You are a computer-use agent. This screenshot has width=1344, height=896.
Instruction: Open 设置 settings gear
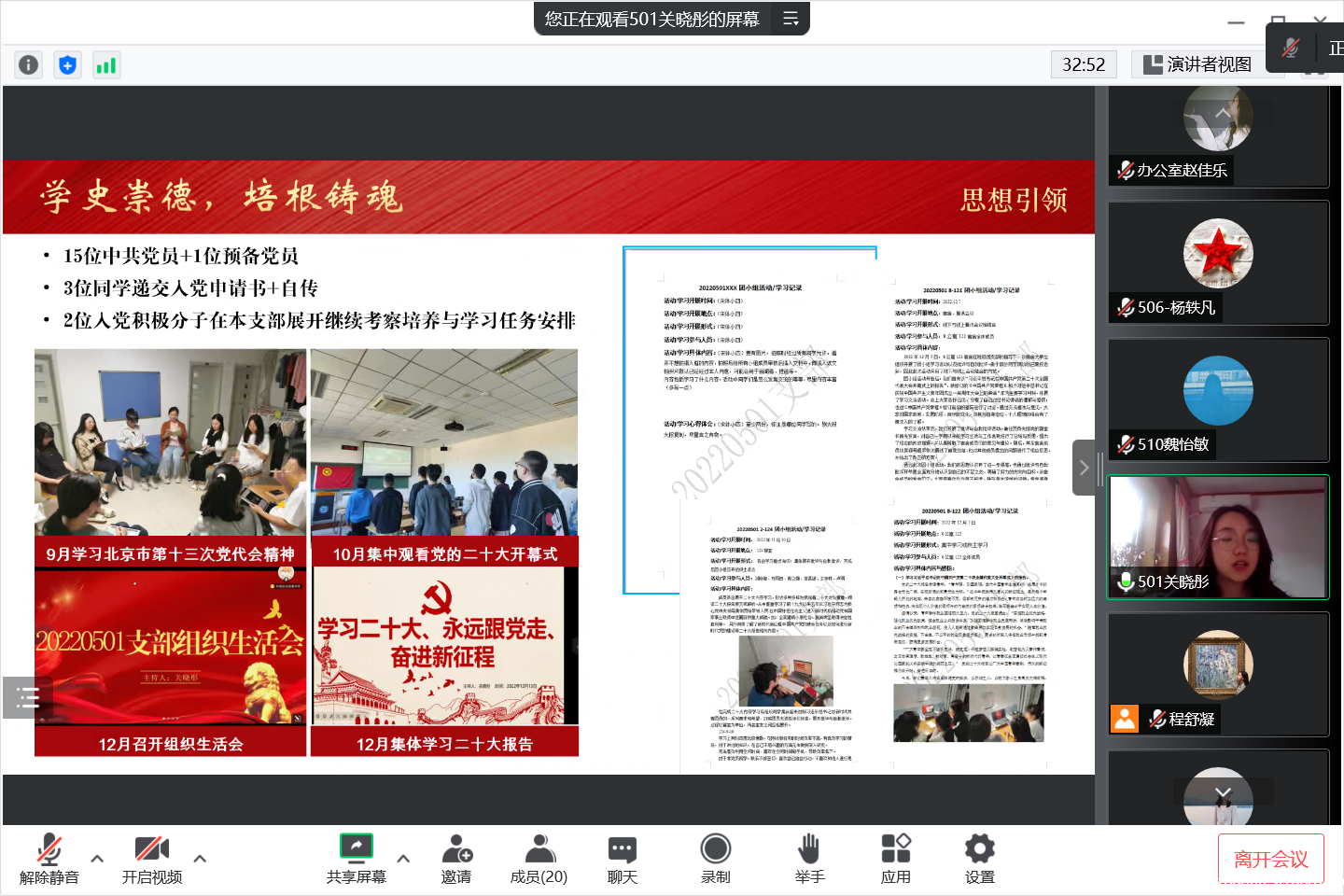[x=979, y=859]
